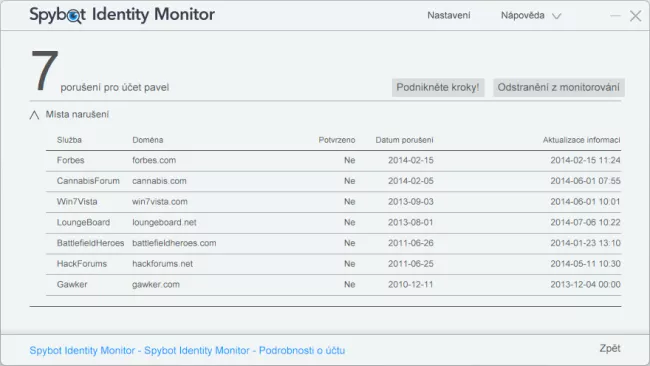
Task: Select the CannabisForum service row
Action: click(x=333, y=181)
